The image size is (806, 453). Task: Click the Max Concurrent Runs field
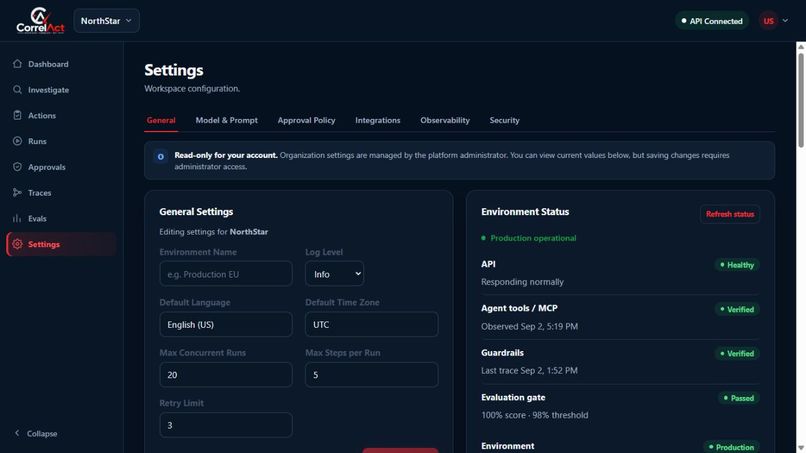226,375
